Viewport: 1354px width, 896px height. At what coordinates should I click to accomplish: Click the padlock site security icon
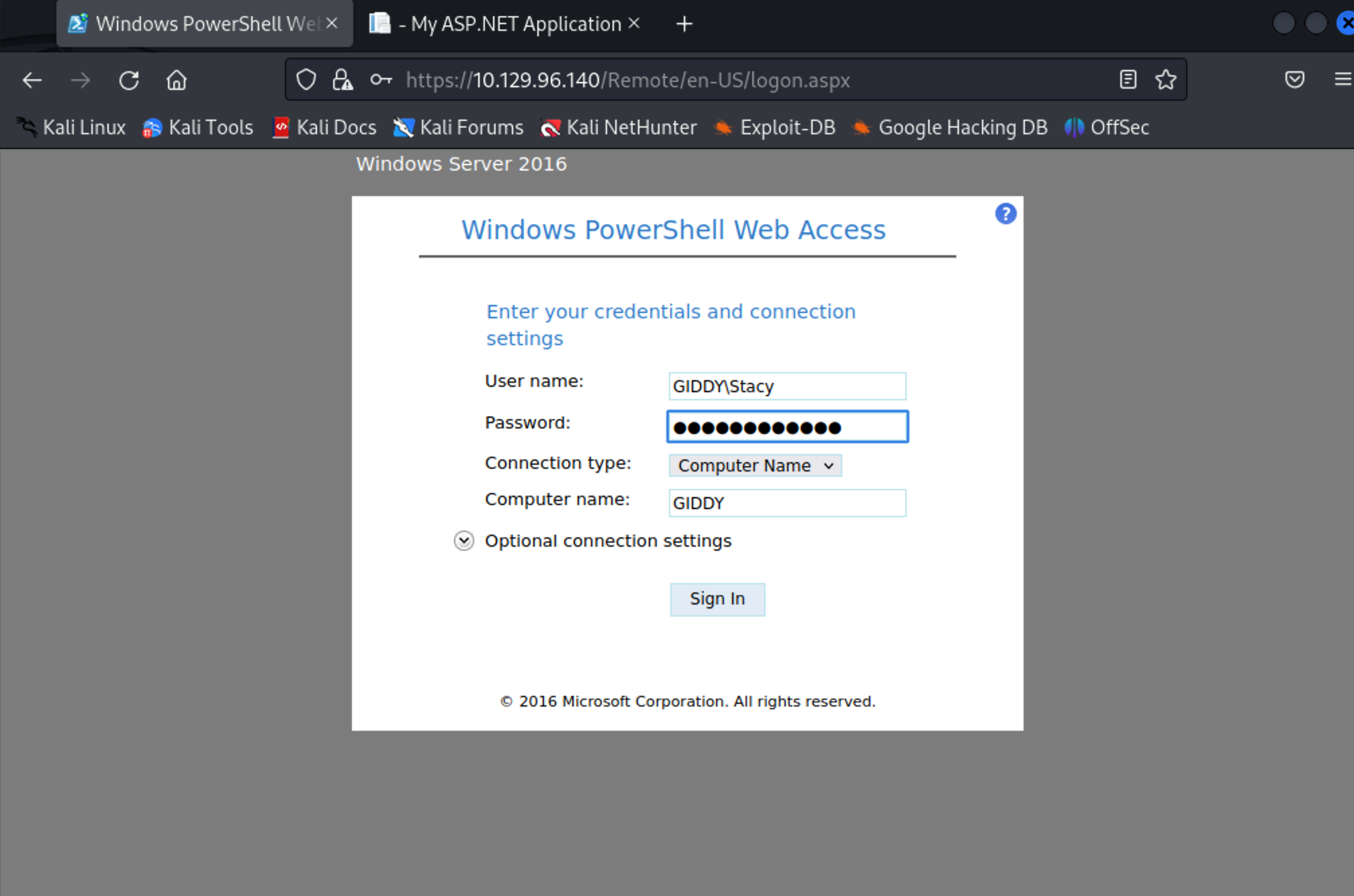click(x=343, y=80)
